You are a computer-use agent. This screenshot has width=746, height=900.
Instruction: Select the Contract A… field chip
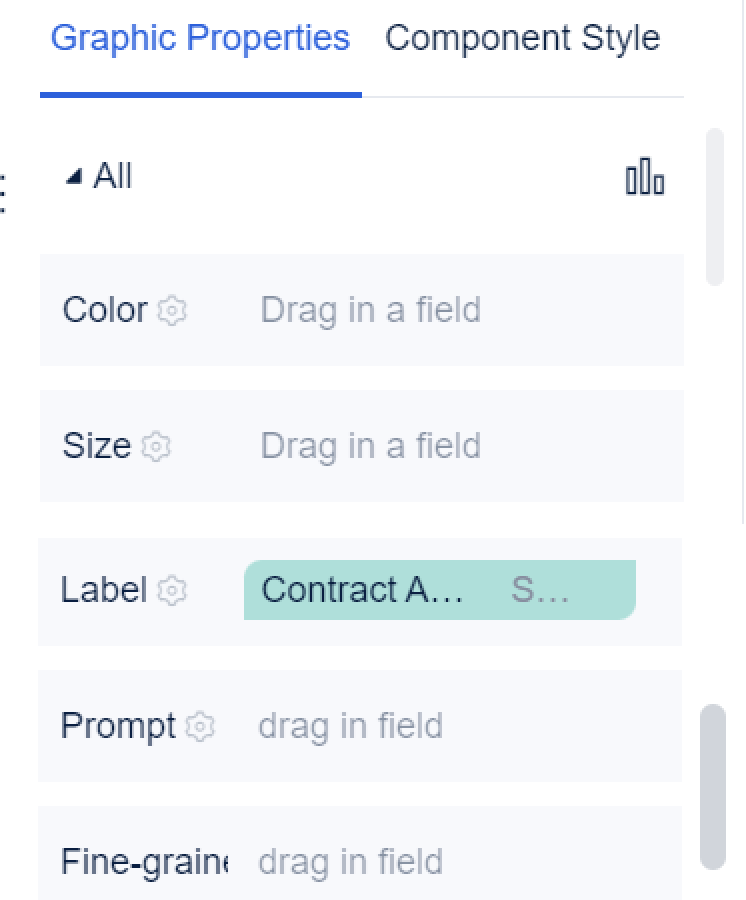click(362, 590)
